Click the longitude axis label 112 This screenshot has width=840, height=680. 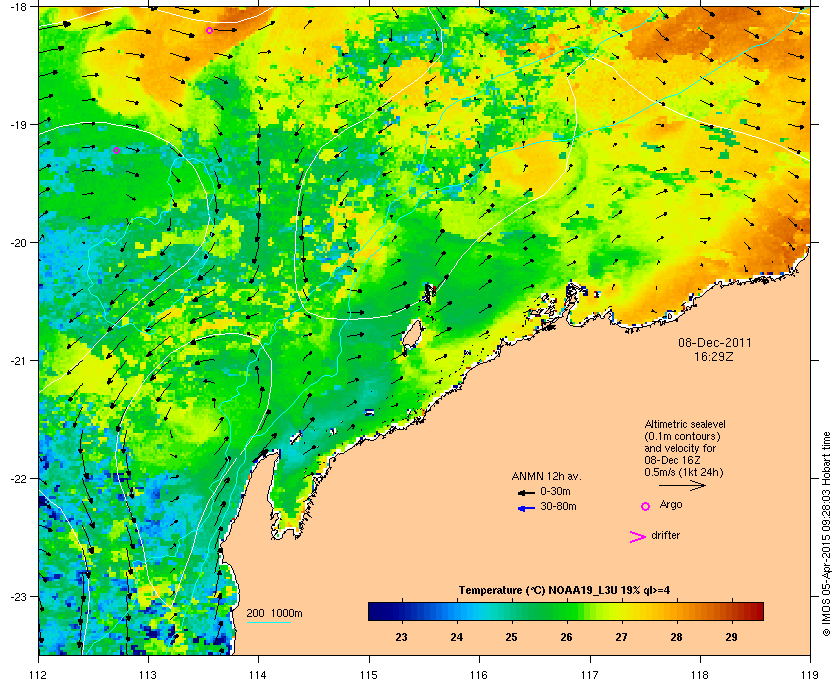click(39, 675)
